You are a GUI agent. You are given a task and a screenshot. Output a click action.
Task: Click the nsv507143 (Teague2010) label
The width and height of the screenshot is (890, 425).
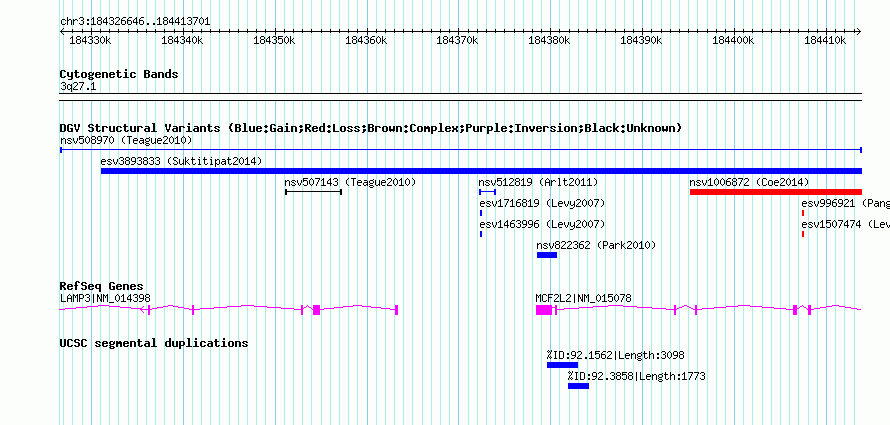tap(350, 182)
